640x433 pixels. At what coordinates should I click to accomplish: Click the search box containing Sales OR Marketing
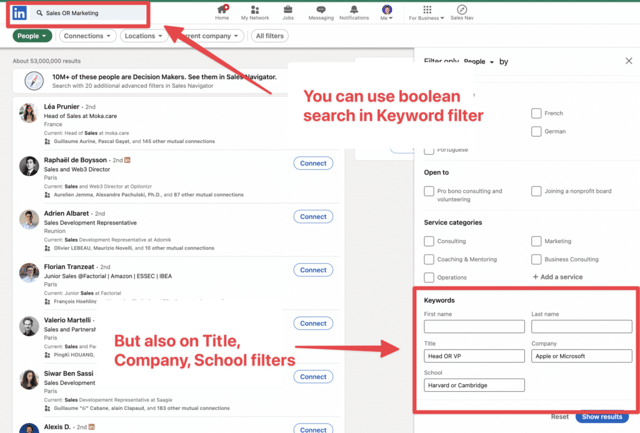click(x=88, y=13)
